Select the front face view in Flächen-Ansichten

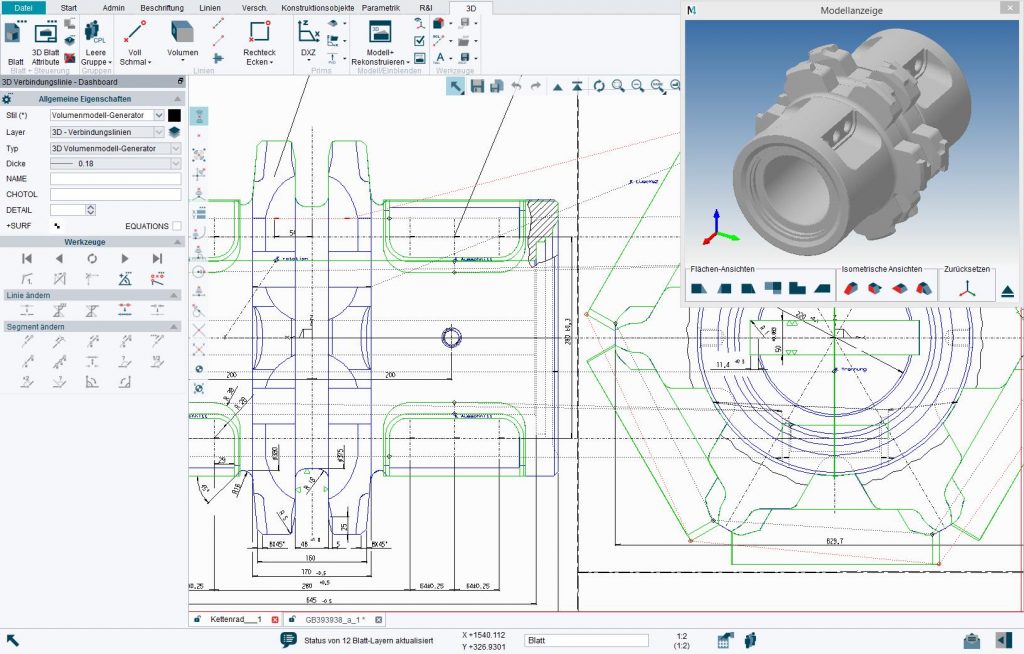coord(698,288)
